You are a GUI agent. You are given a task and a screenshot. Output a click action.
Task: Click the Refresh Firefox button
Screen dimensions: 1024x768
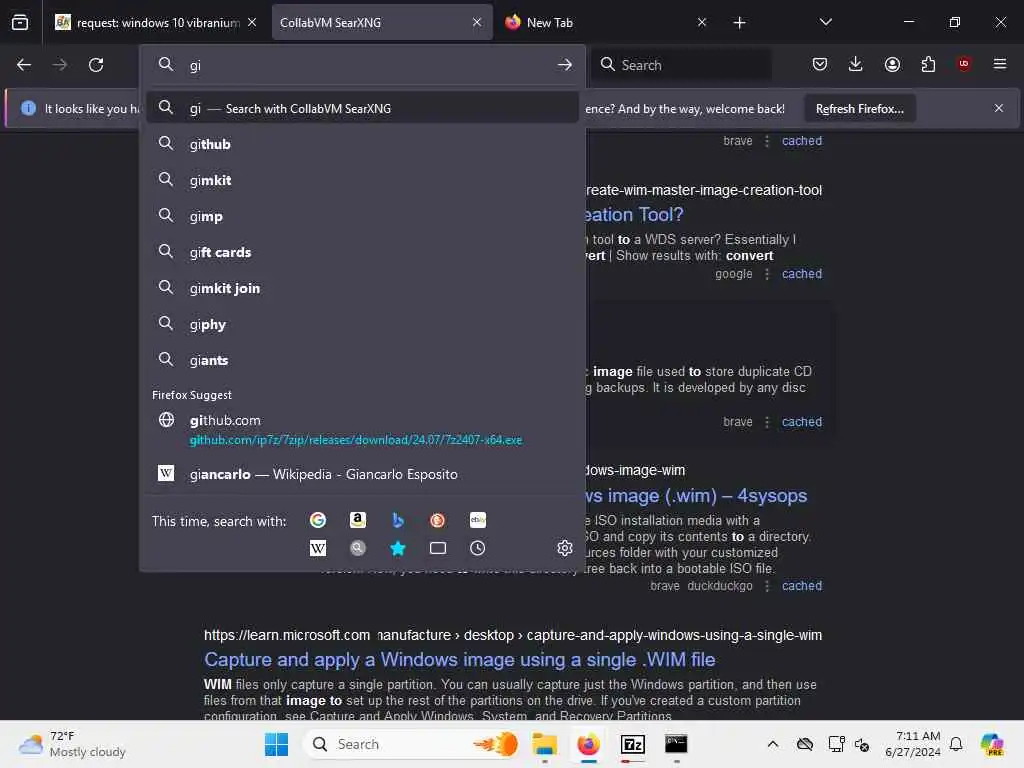(x=859, y=108)
